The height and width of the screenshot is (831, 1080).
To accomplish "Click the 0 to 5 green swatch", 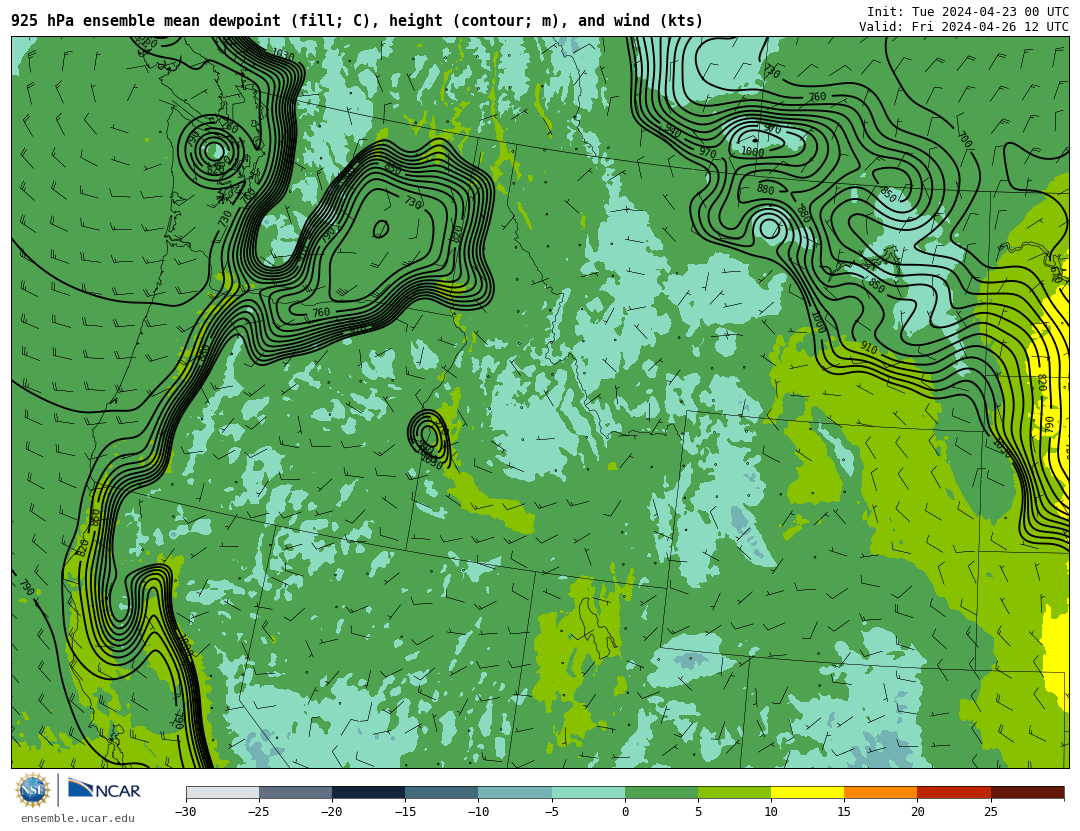I will pos(661,792).
